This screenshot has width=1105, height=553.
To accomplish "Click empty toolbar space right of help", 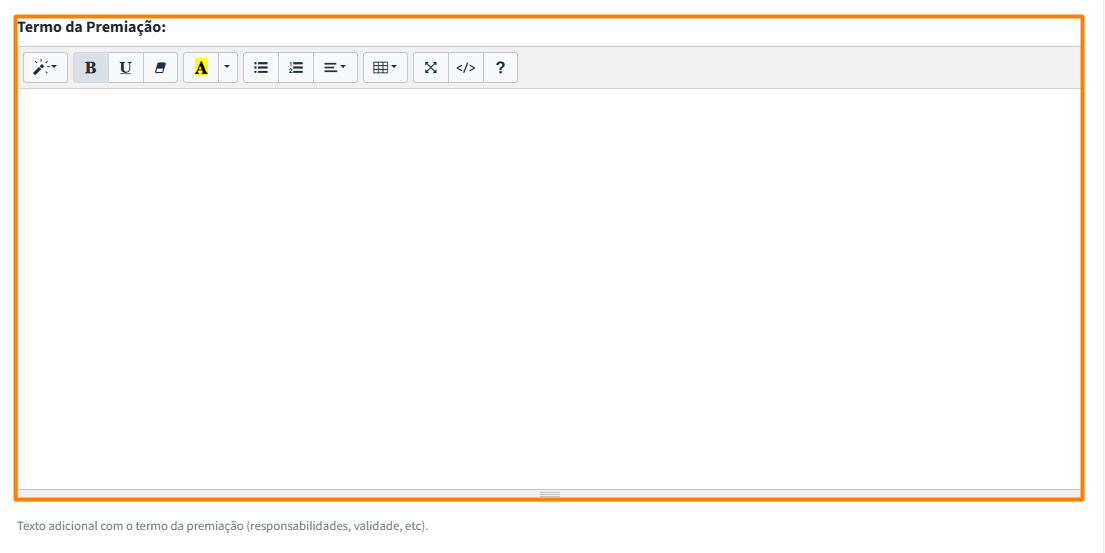I will coord(800,68).
